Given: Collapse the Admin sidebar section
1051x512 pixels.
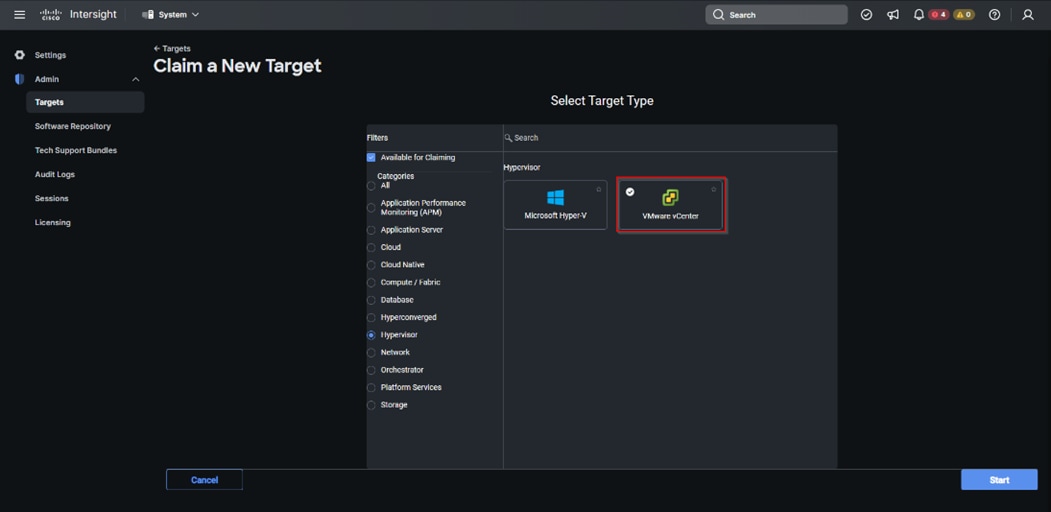Looking at the screenshot, I should 135,79.
